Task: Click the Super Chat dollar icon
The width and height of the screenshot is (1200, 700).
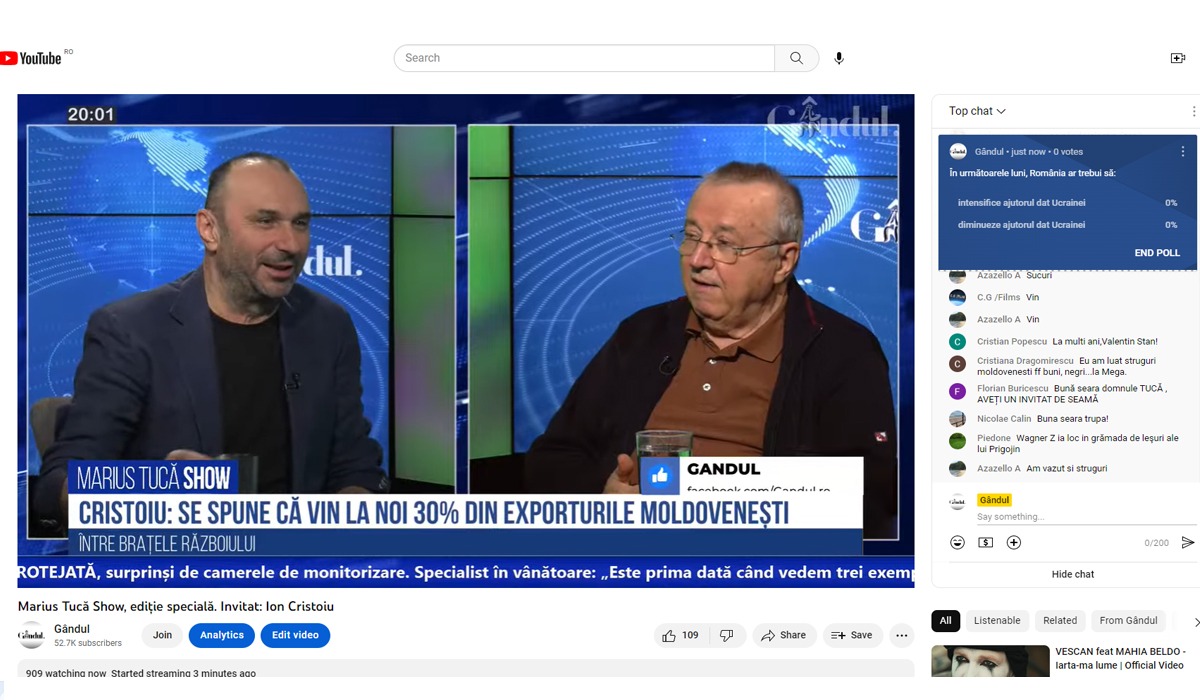Action: point(985,542)
